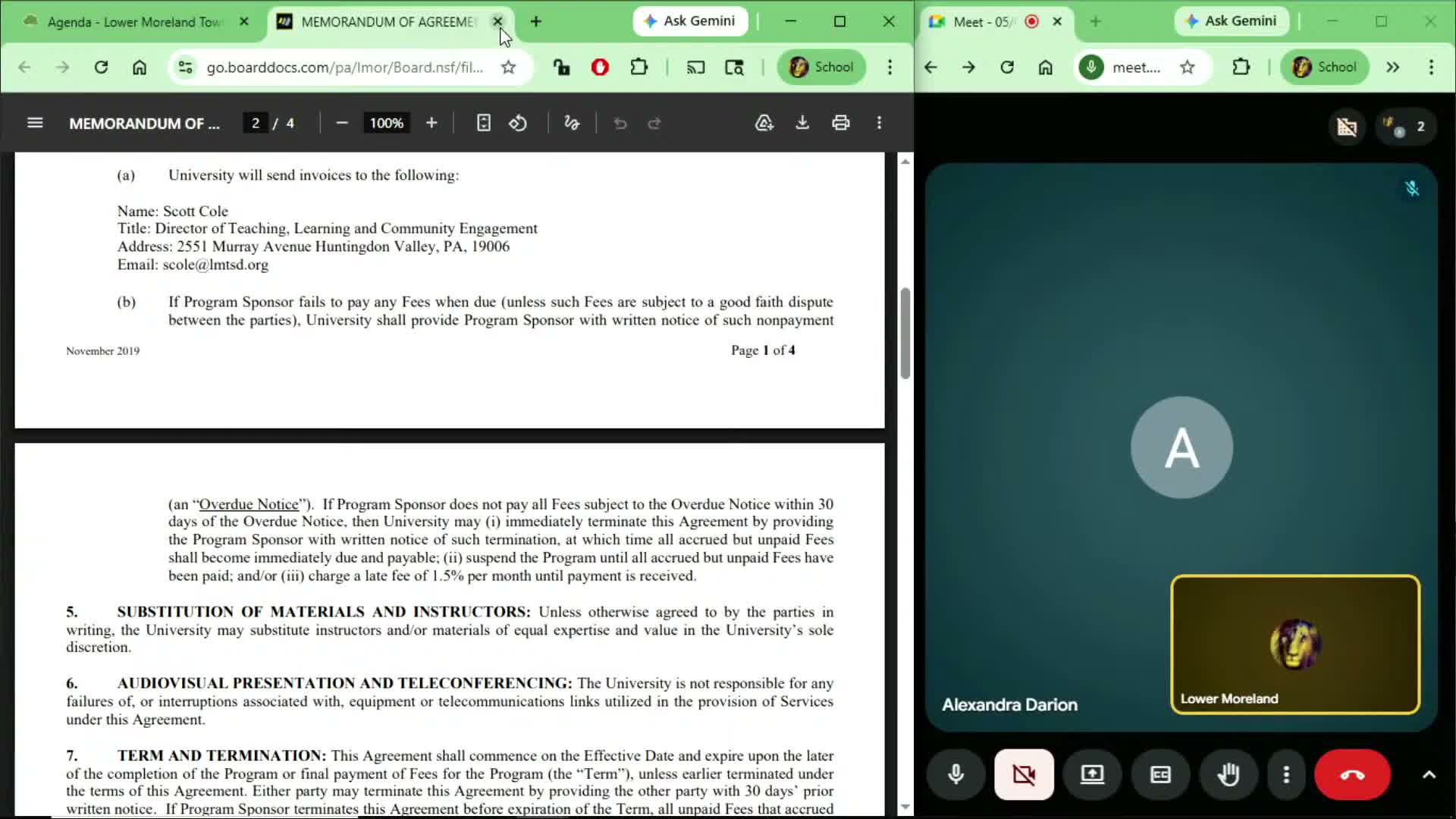This screenshot has height=819, width=1456.
Task: Select the PDF draw annotation tool
Action: coord(572,123)
